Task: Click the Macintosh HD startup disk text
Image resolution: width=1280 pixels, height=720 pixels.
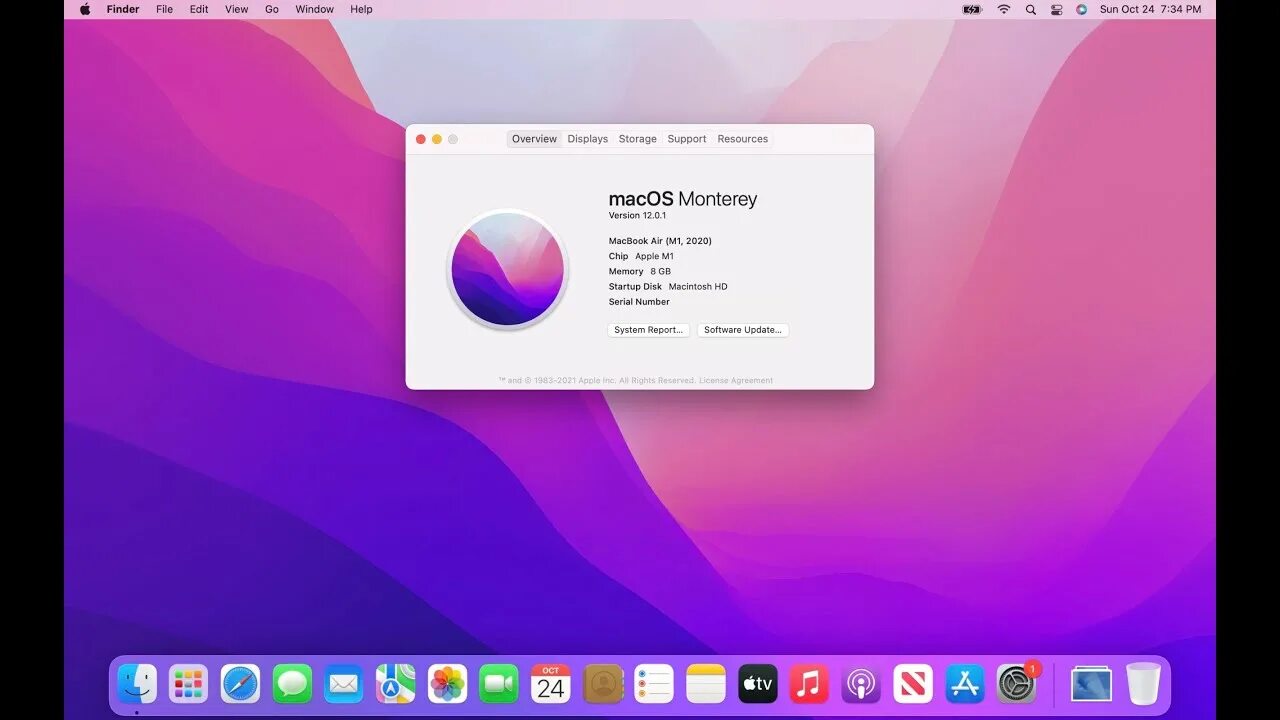Action: [x=698, y=287]
